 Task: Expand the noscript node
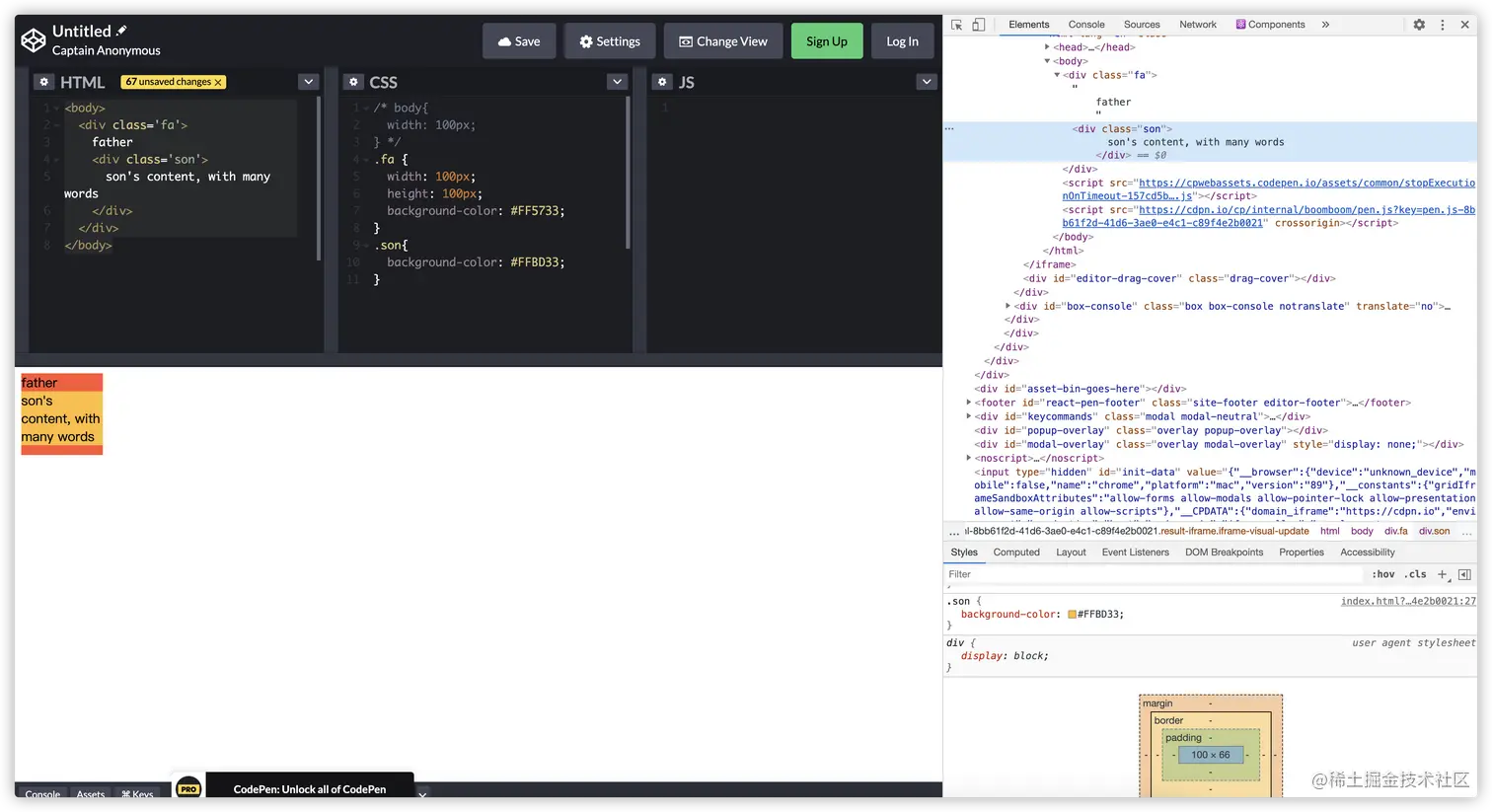[968, 458]
